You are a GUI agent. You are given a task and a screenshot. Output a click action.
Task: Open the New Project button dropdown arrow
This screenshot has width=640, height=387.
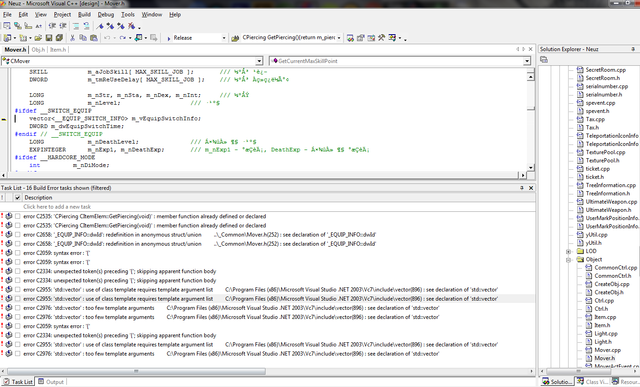(15, 38)
